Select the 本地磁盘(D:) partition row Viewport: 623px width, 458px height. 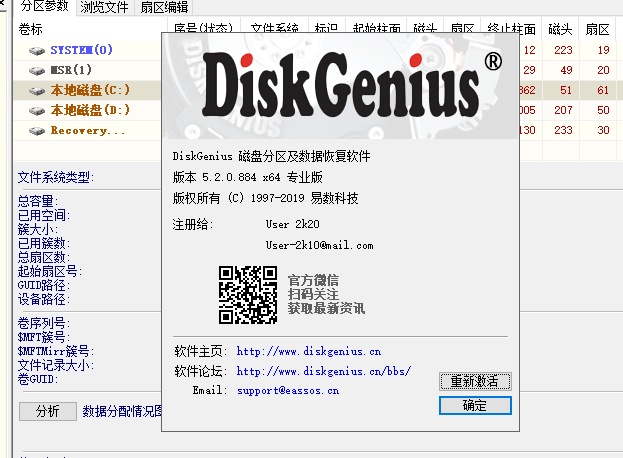click(x=87, y=110)
